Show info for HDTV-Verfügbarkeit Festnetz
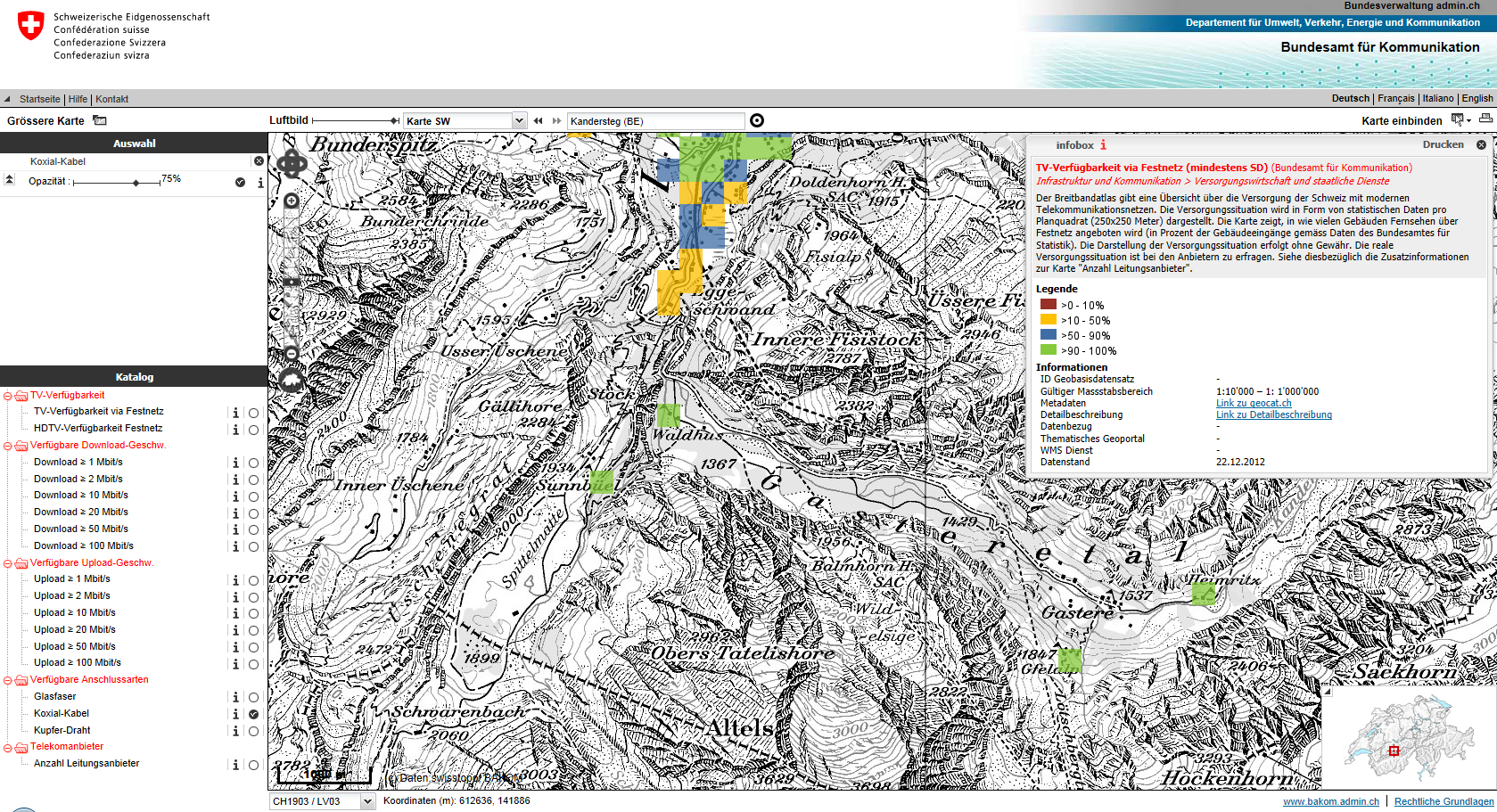 tap(235, 430)
